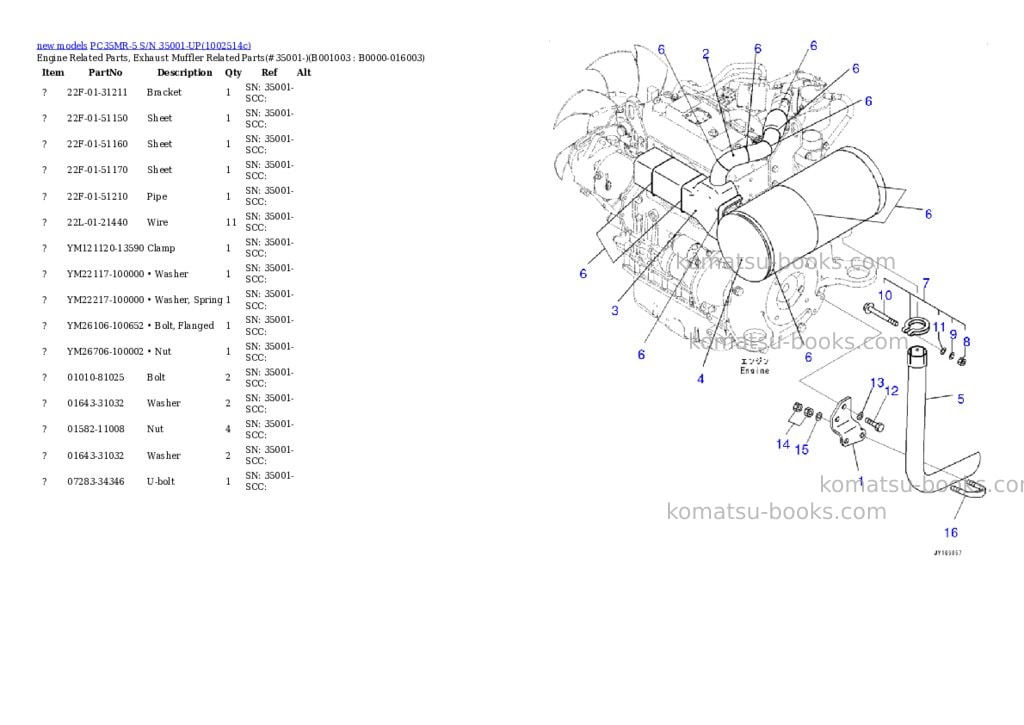Click the "U-bolt" description
1024x725 pixels.
coord(161,482)
